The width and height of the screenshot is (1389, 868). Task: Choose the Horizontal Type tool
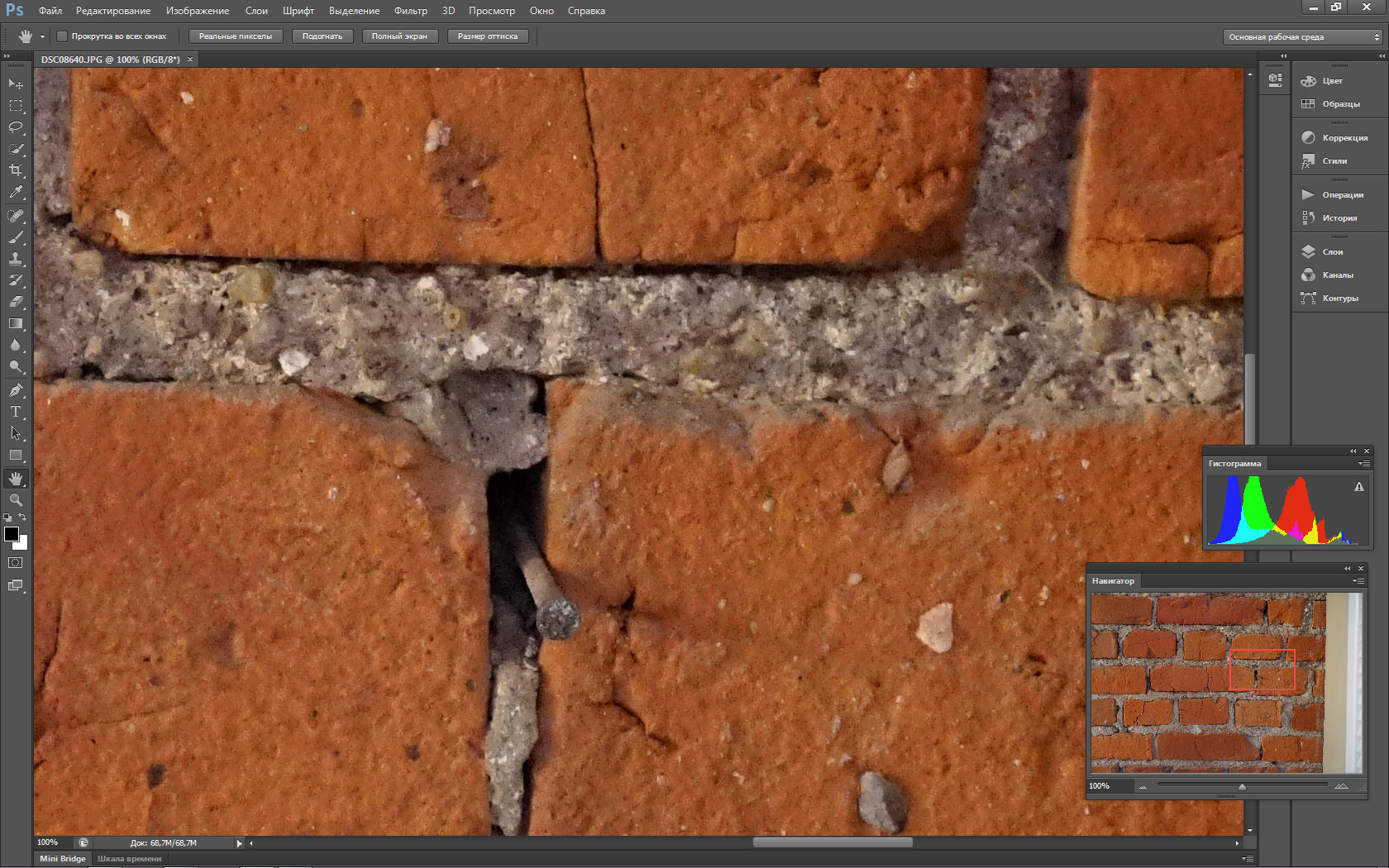[16, 412]
